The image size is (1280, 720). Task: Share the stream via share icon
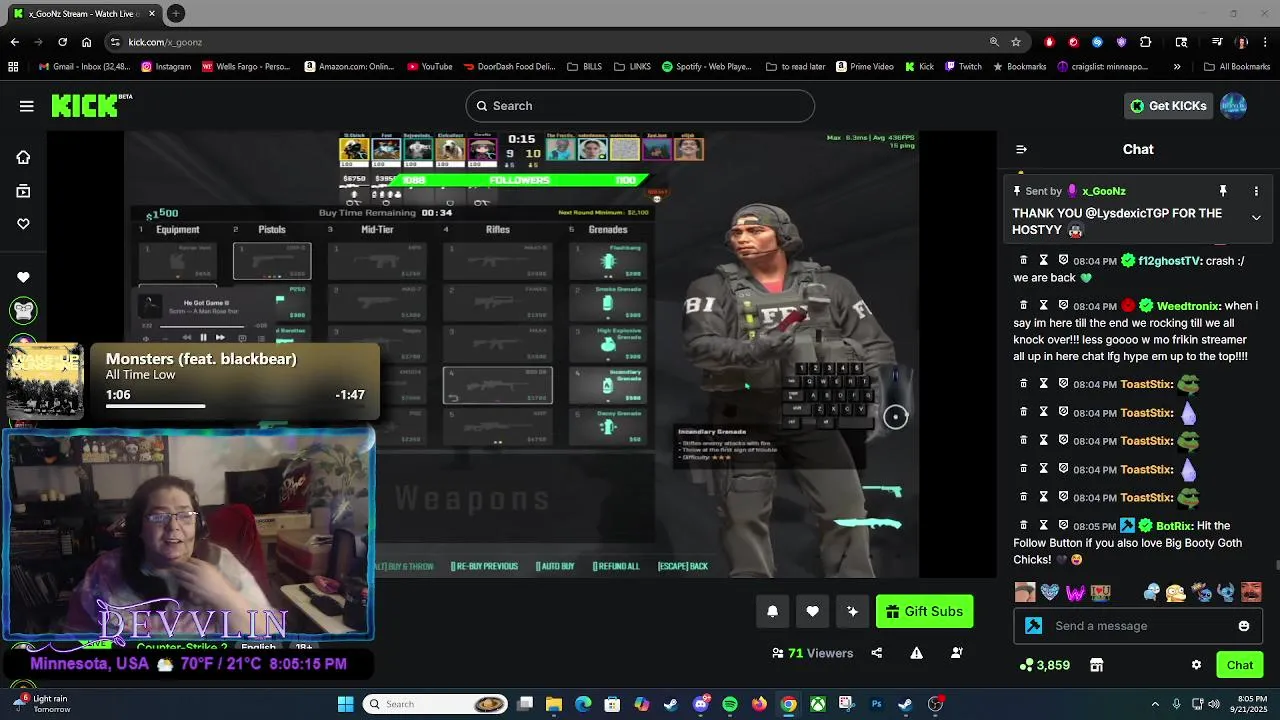[877, 653]
